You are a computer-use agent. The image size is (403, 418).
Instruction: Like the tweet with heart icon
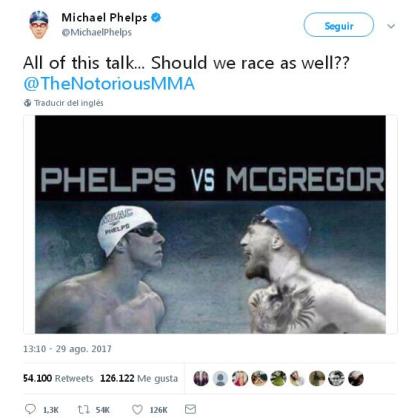[137, 409]
